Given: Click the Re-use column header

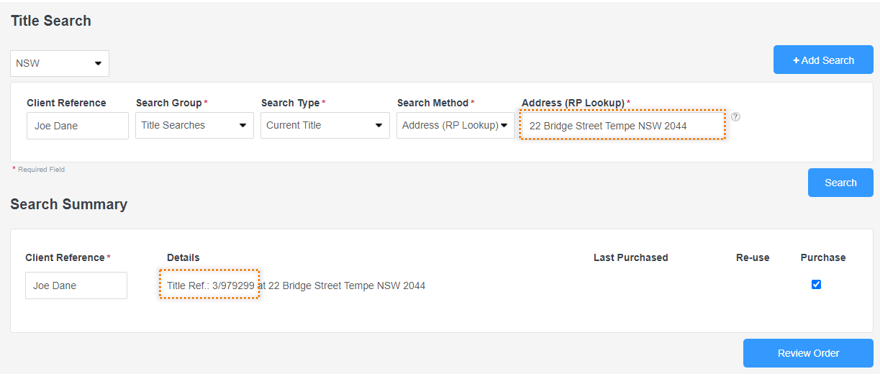Looking at the screenshot, I should click(753, 258).
